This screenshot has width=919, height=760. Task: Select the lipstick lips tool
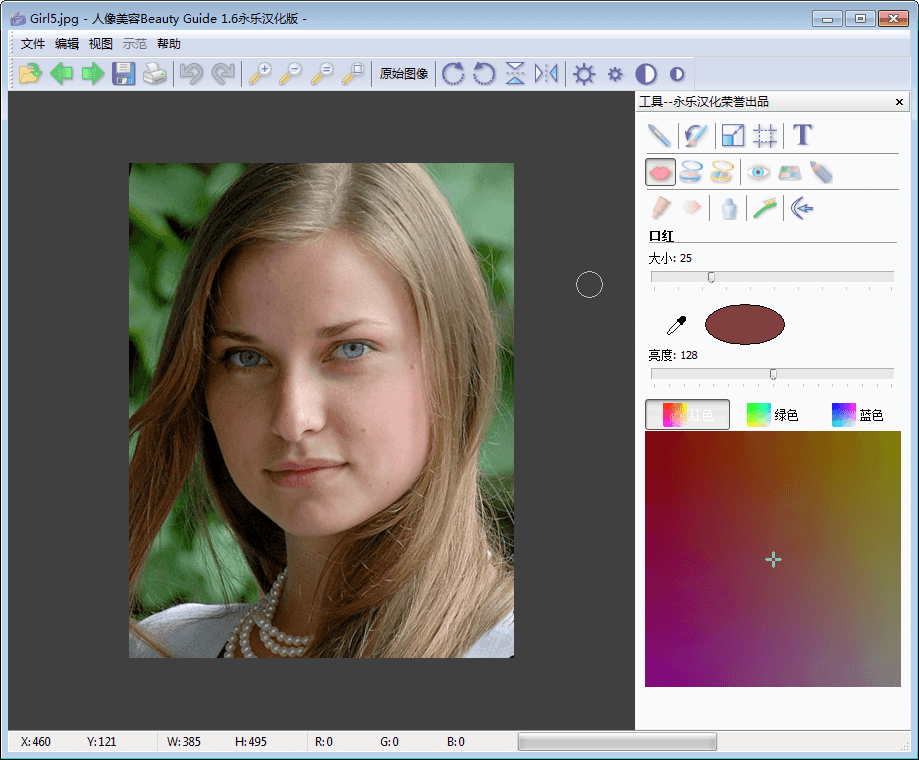click(x=661, y=172)
